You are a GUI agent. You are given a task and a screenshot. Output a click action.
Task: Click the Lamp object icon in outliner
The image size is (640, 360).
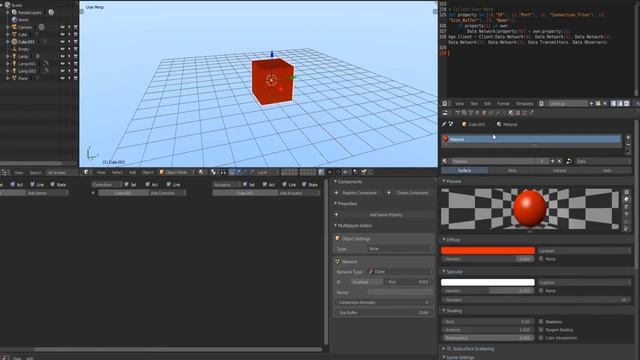tap(14, 56)
